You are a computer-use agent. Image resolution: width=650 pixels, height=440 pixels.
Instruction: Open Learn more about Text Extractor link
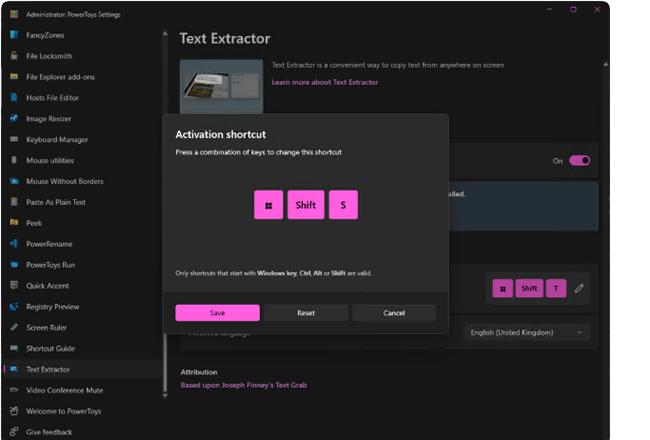point(325,82)
